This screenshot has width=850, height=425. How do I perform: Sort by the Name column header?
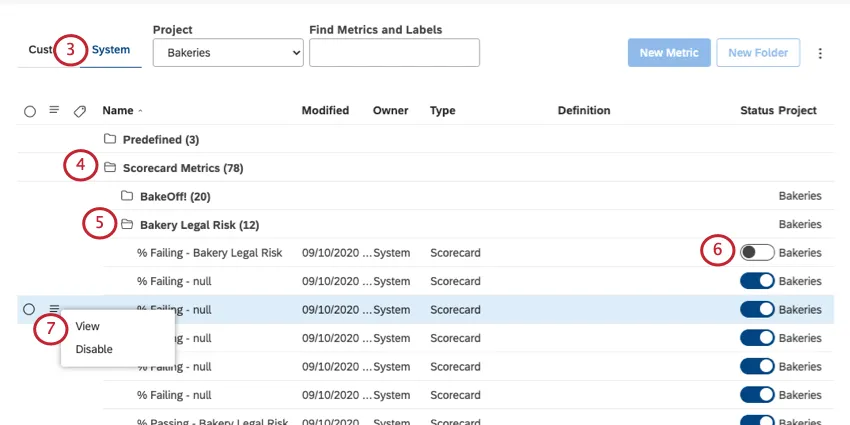click(118, 110)
